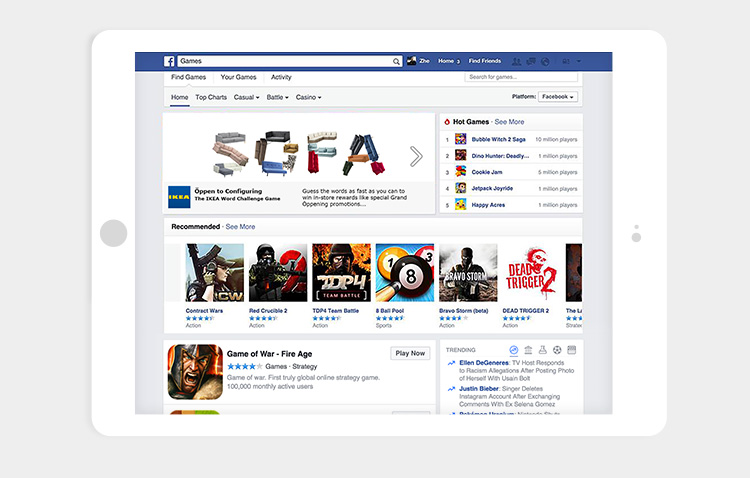Click the trending arrow beside Justin Bieber
750x478 pixels.
(451, 389)
